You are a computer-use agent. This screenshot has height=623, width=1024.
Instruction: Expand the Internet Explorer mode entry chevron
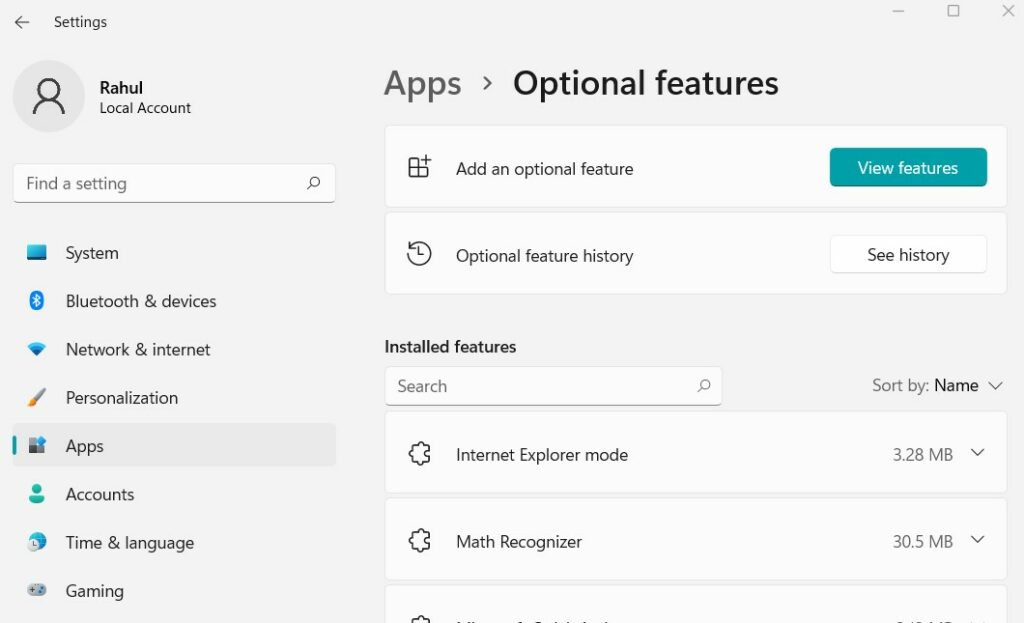[977, 454]
